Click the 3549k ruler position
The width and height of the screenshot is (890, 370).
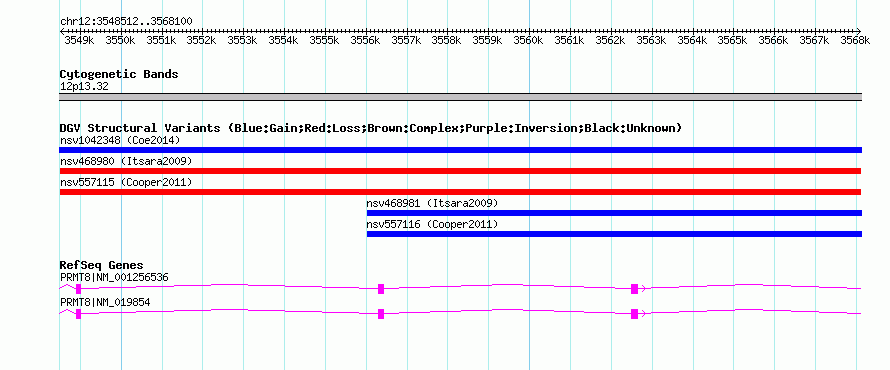pyautogui.click(x=79, y=40)
